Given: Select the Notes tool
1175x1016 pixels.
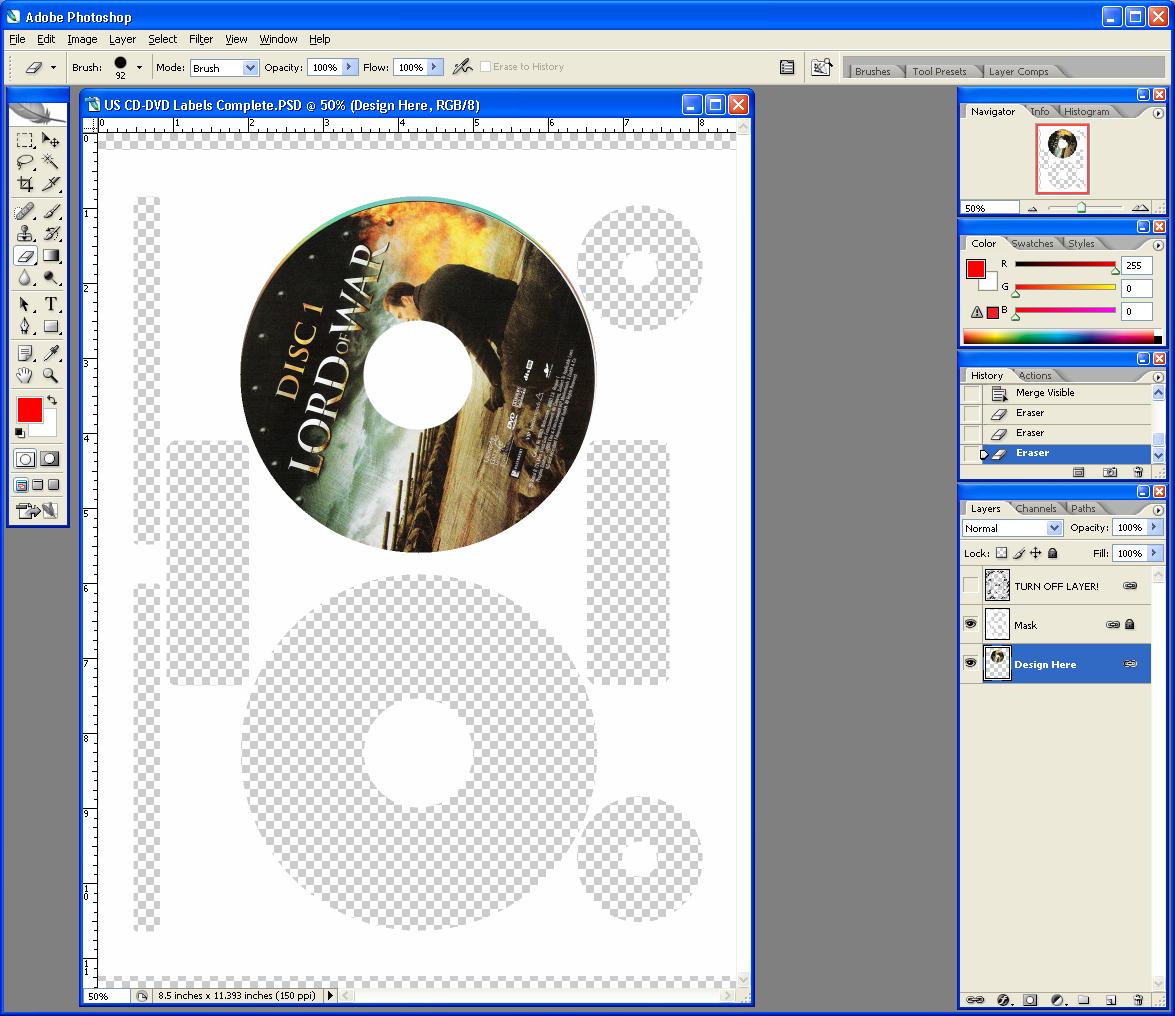Looking at the screenshot, I should [x=25, y=353].
